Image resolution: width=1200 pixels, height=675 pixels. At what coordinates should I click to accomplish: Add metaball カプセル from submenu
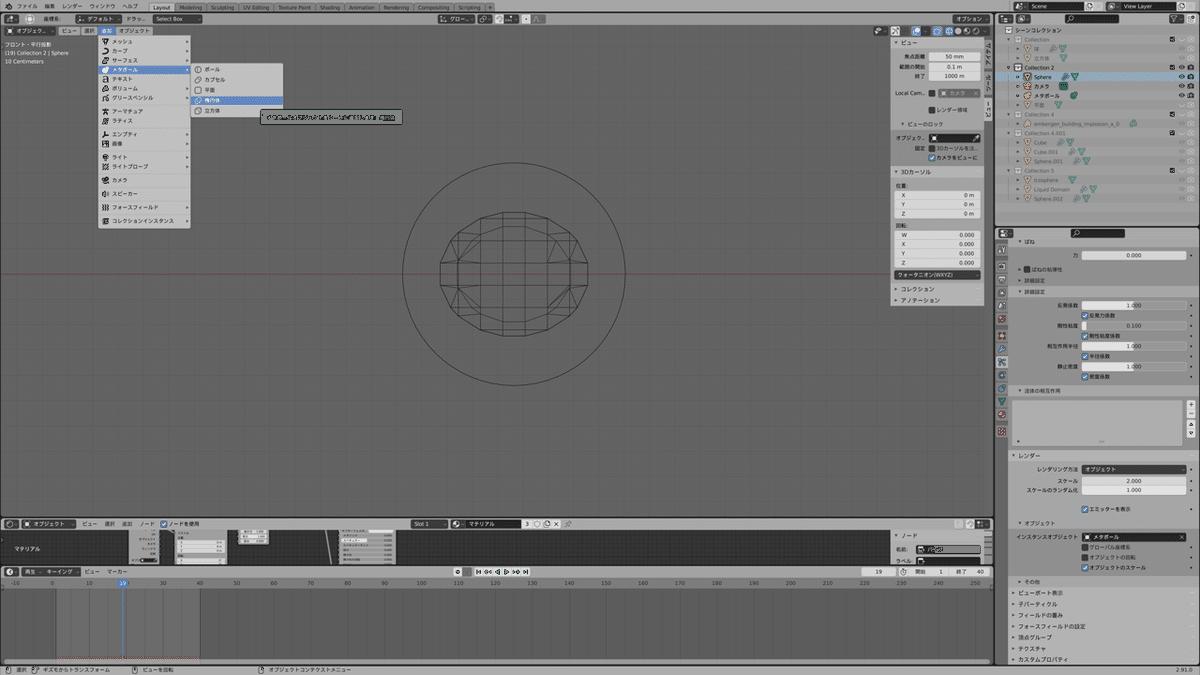[x=237, y=79]
